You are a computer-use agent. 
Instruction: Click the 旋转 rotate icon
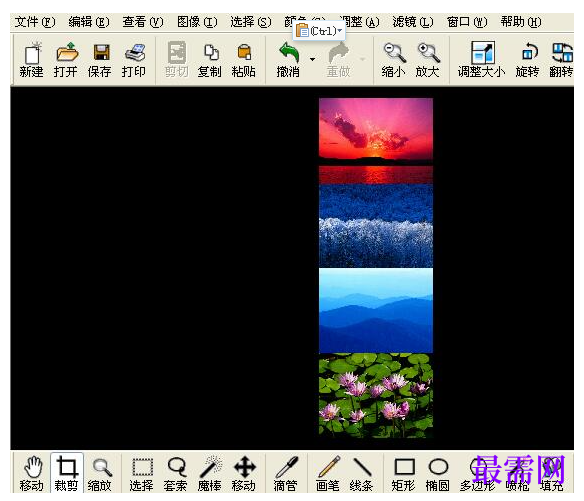(528, 60)
